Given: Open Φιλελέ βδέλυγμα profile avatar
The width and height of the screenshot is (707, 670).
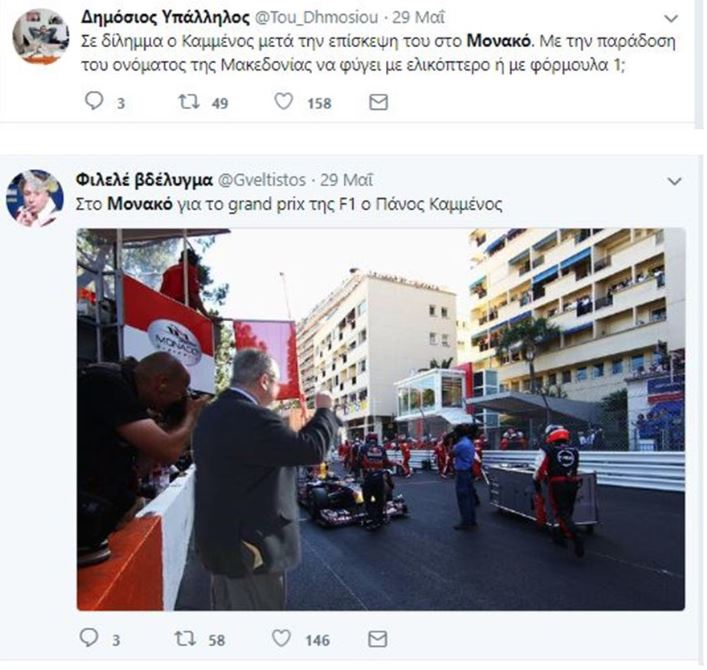Looking at the screenshot, I should point(35,198).
